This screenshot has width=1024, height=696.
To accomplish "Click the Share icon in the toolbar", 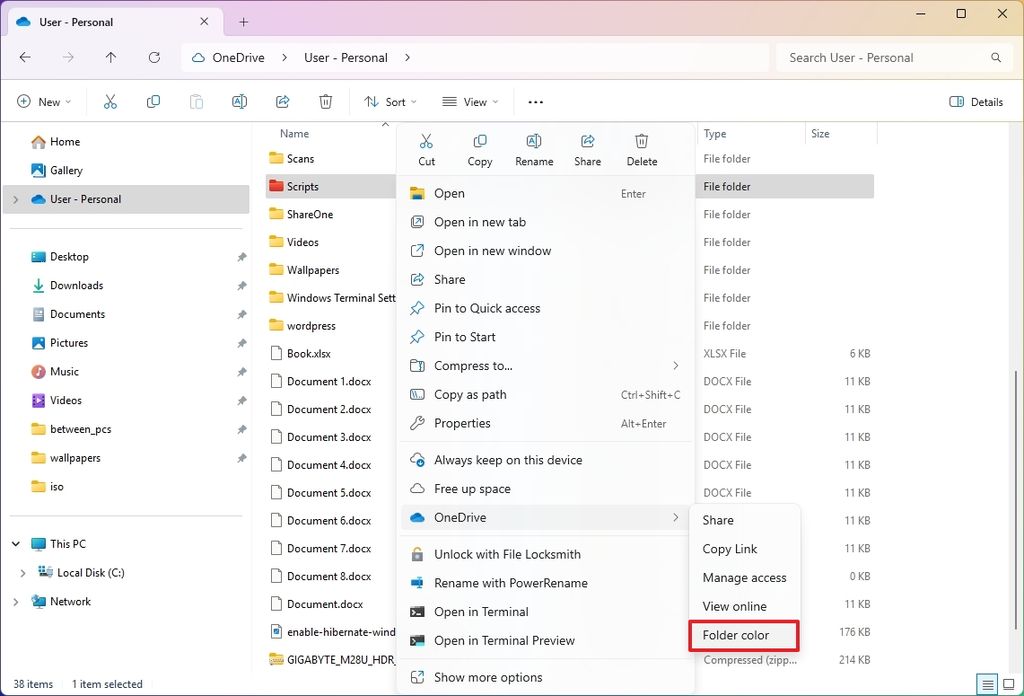I will 283,101.
